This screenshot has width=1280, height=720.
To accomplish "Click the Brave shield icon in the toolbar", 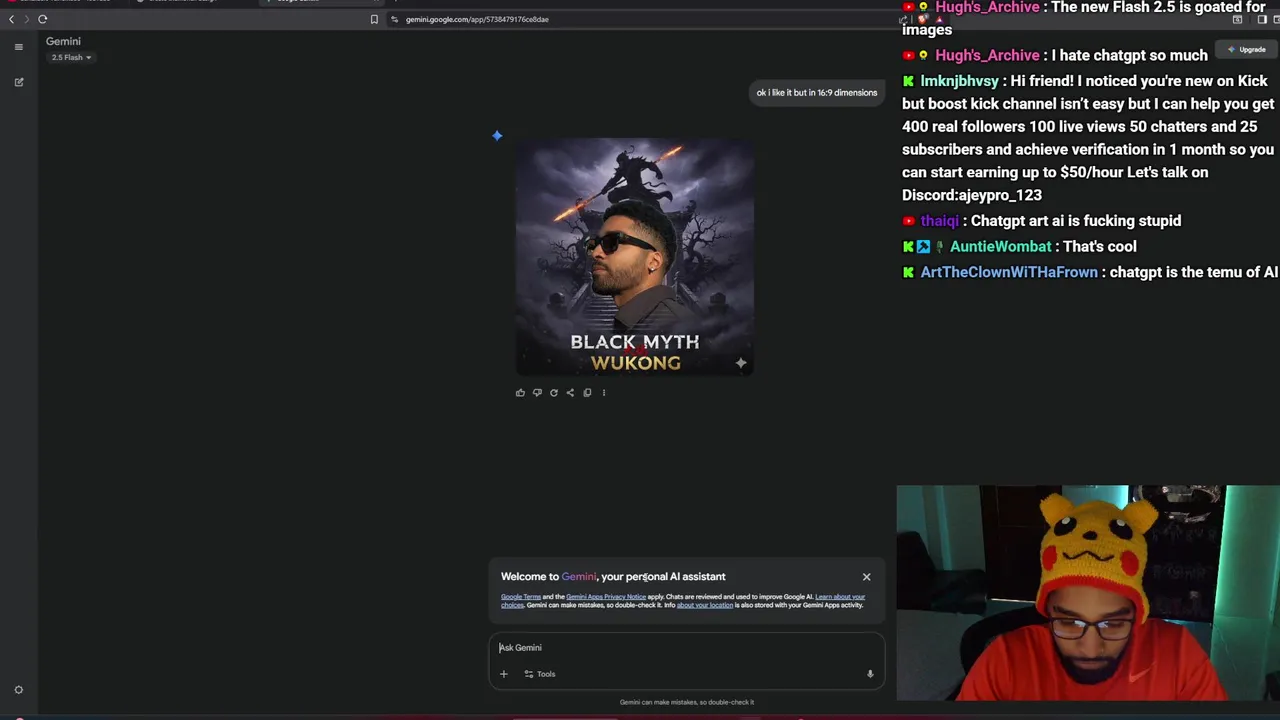I will point(922,19).
